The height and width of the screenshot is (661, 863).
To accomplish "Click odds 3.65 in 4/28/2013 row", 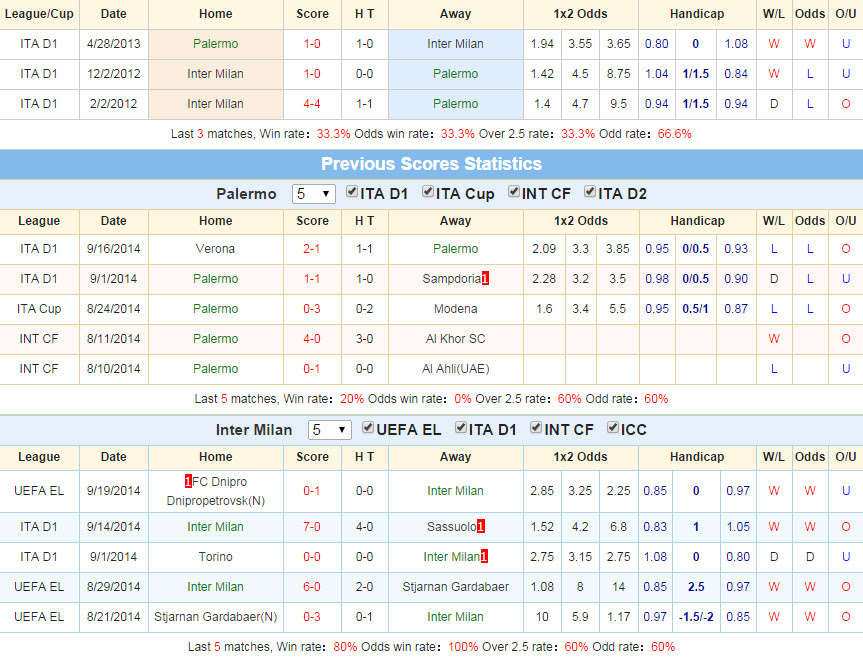I will [618, 44].
